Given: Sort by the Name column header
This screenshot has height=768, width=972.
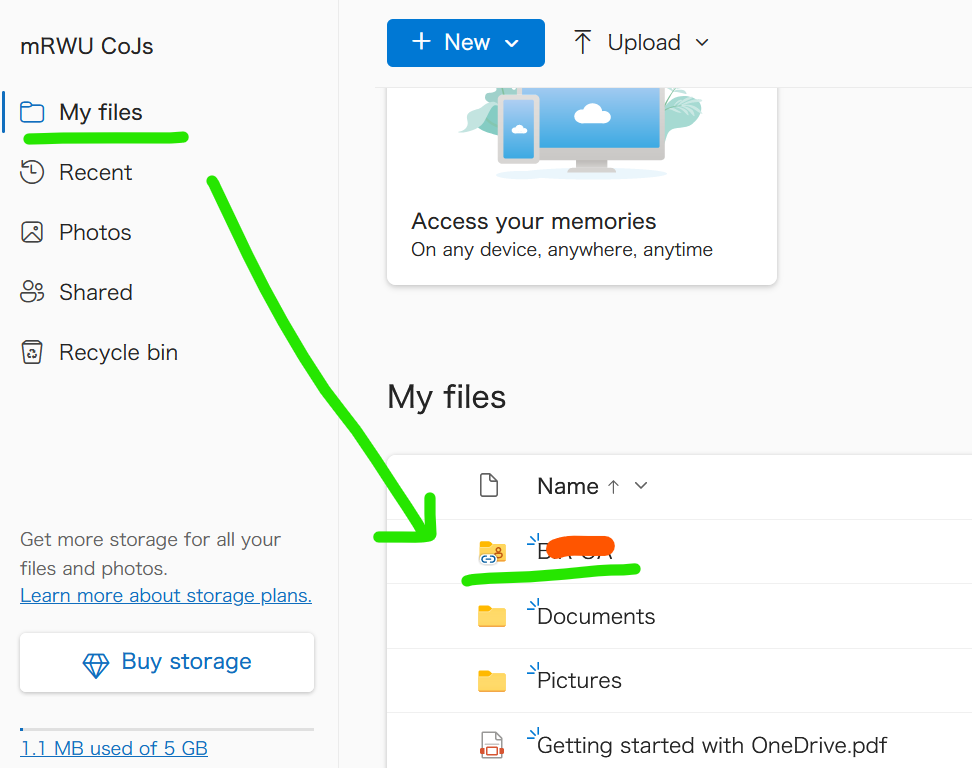Looking at the screenshot, I should coord(567,487).
